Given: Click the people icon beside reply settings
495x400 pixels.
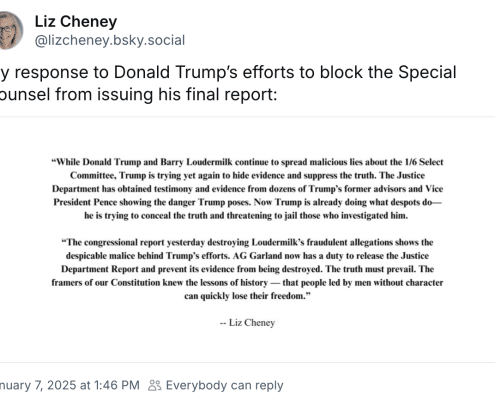Looking at the screenshot, I should pos(155,385).
